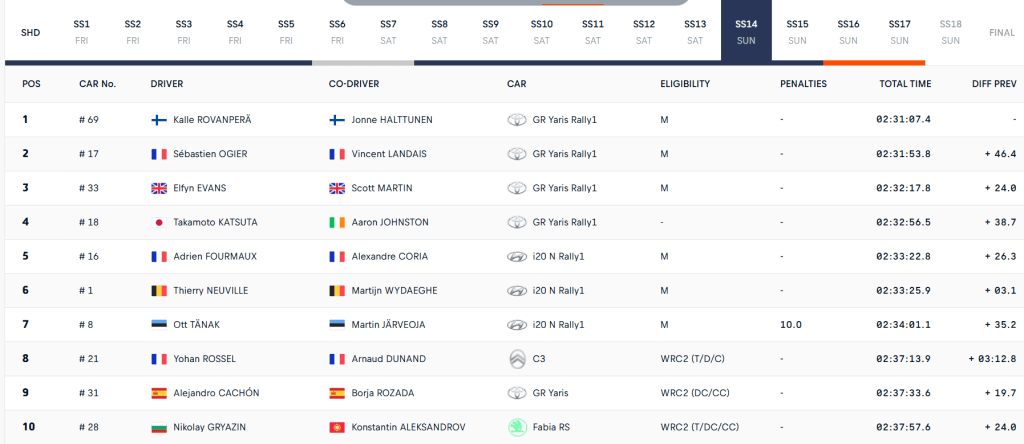This screenshot has height=444, width=1024.
Task: Click Finnish flag beside Kalle ROVANPERÄ
Action: [158, 120]
